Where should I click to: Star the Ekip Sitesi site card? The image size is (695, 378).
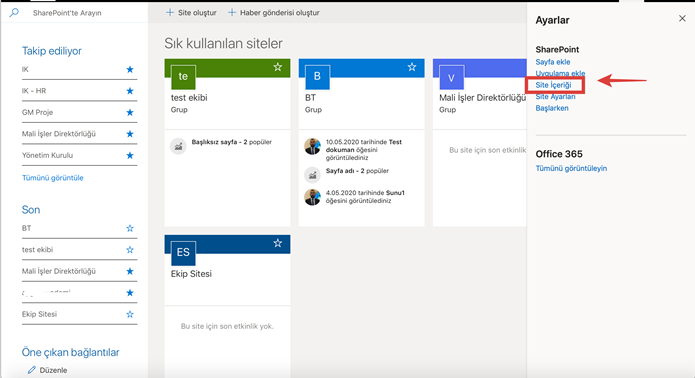[x=278, y=243]
